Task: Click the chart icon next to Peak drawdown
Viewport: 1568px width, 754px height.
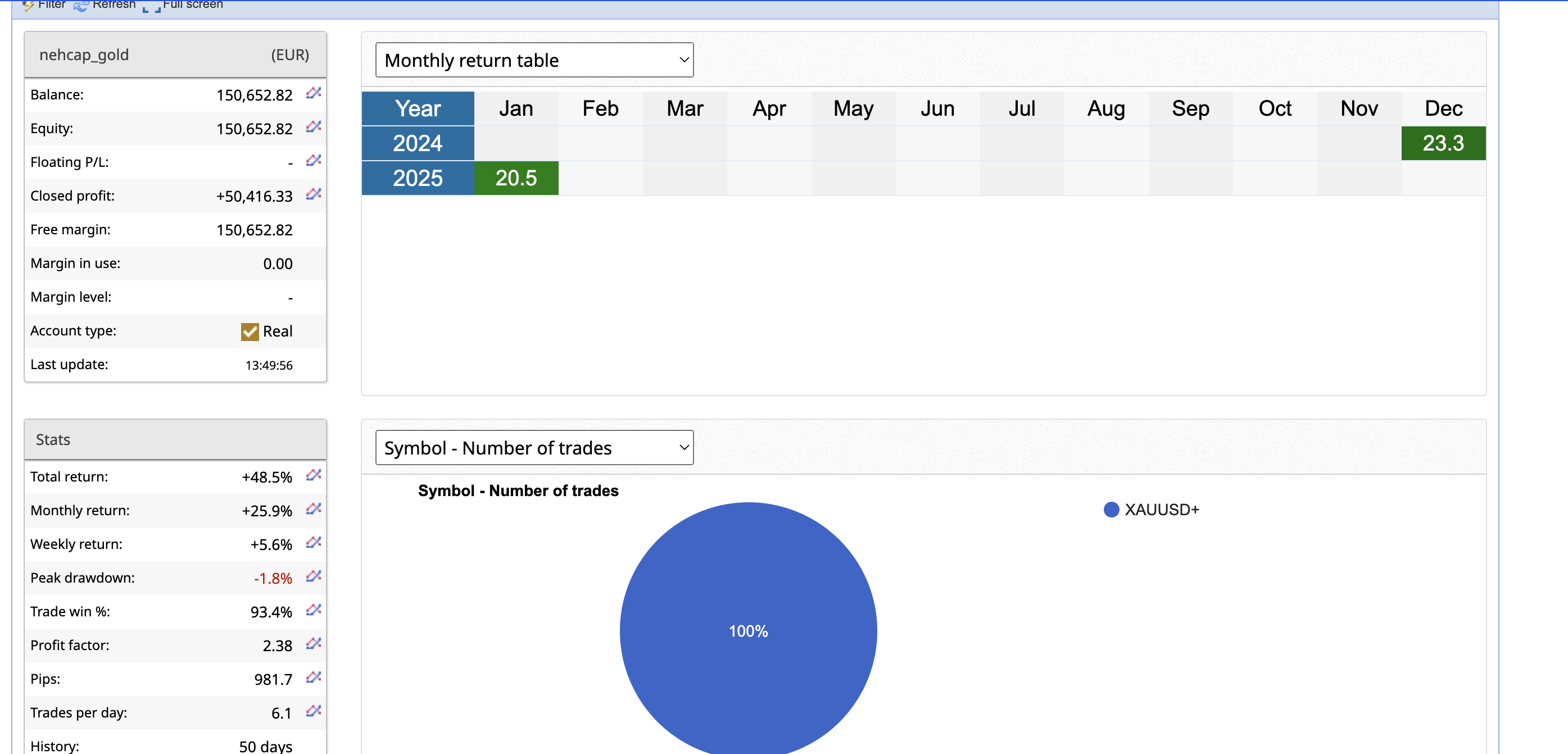Action: pyautogui.click(x=313, y=576)
